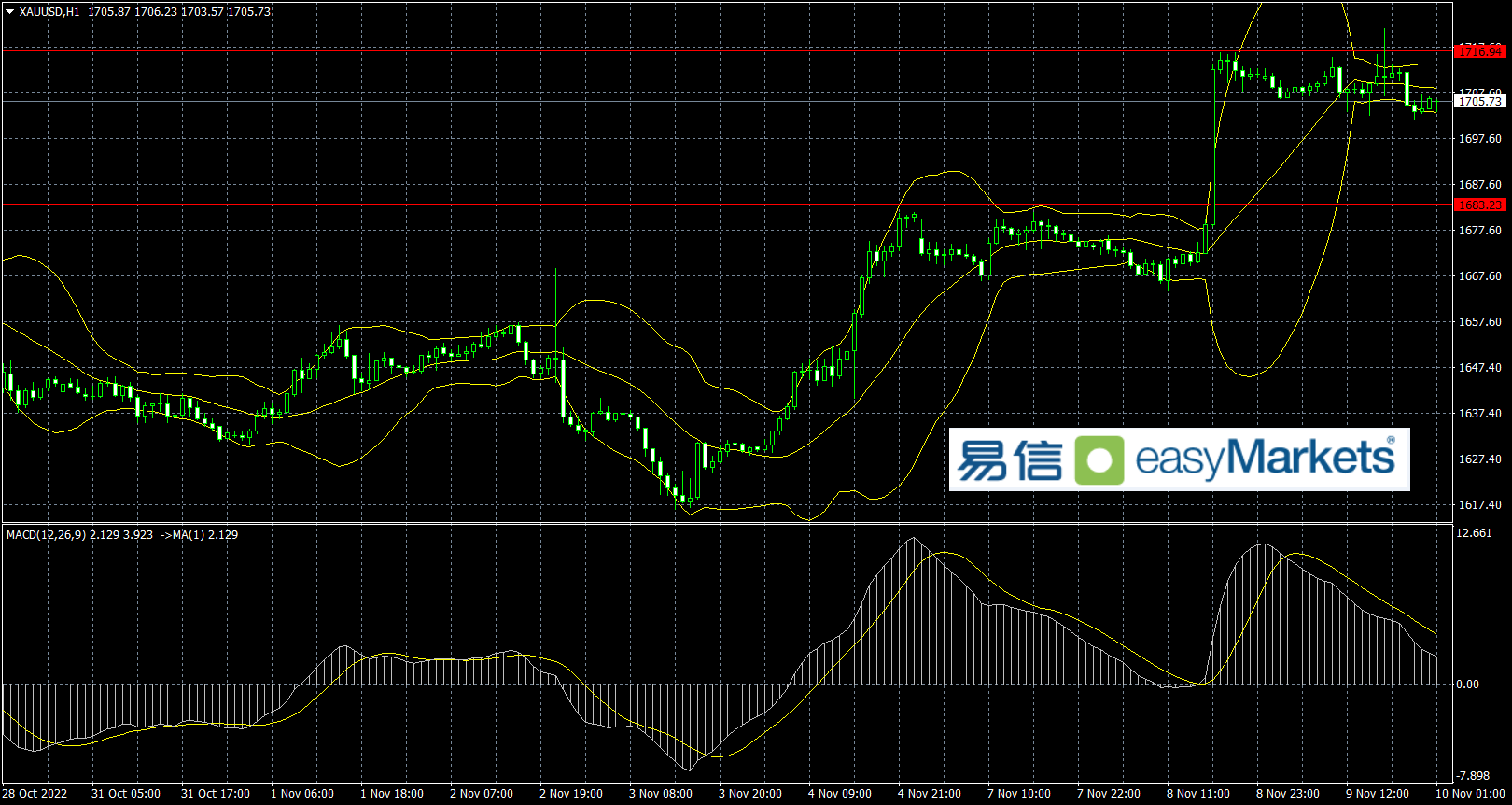Select the red 1716.94 price level label
Viewport: 1512px width, 805px height.
(1480, 51)
